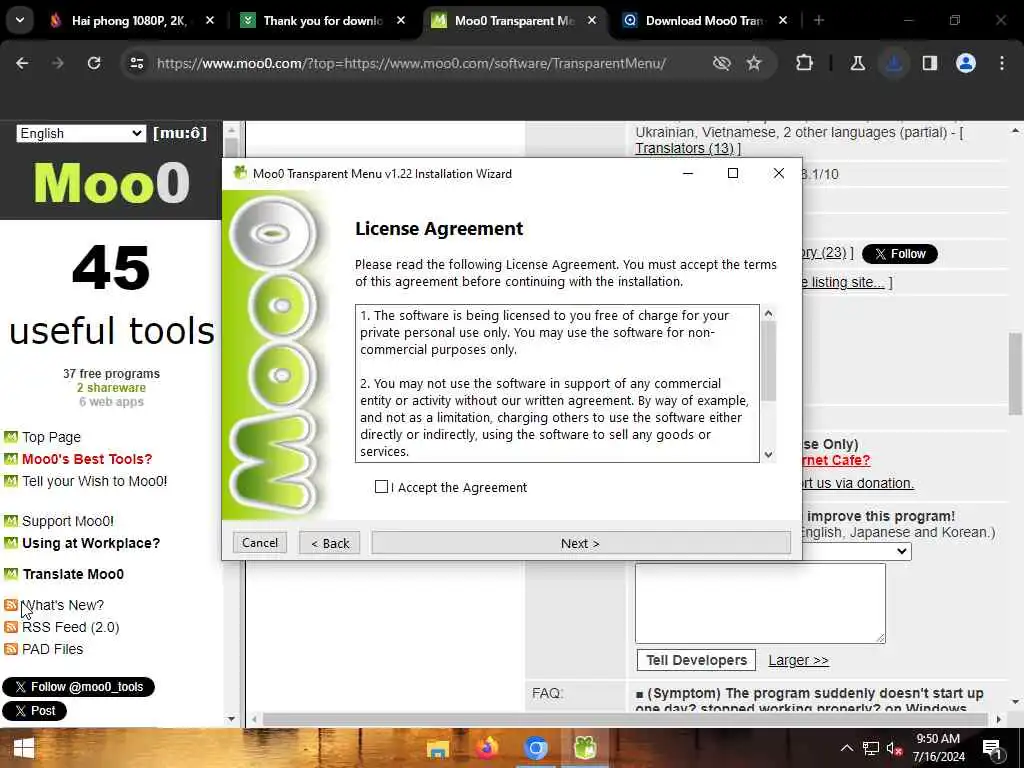Screen dimensions: 1024x768
Task: Show hidden system tray icons
Action: point(846,748)
